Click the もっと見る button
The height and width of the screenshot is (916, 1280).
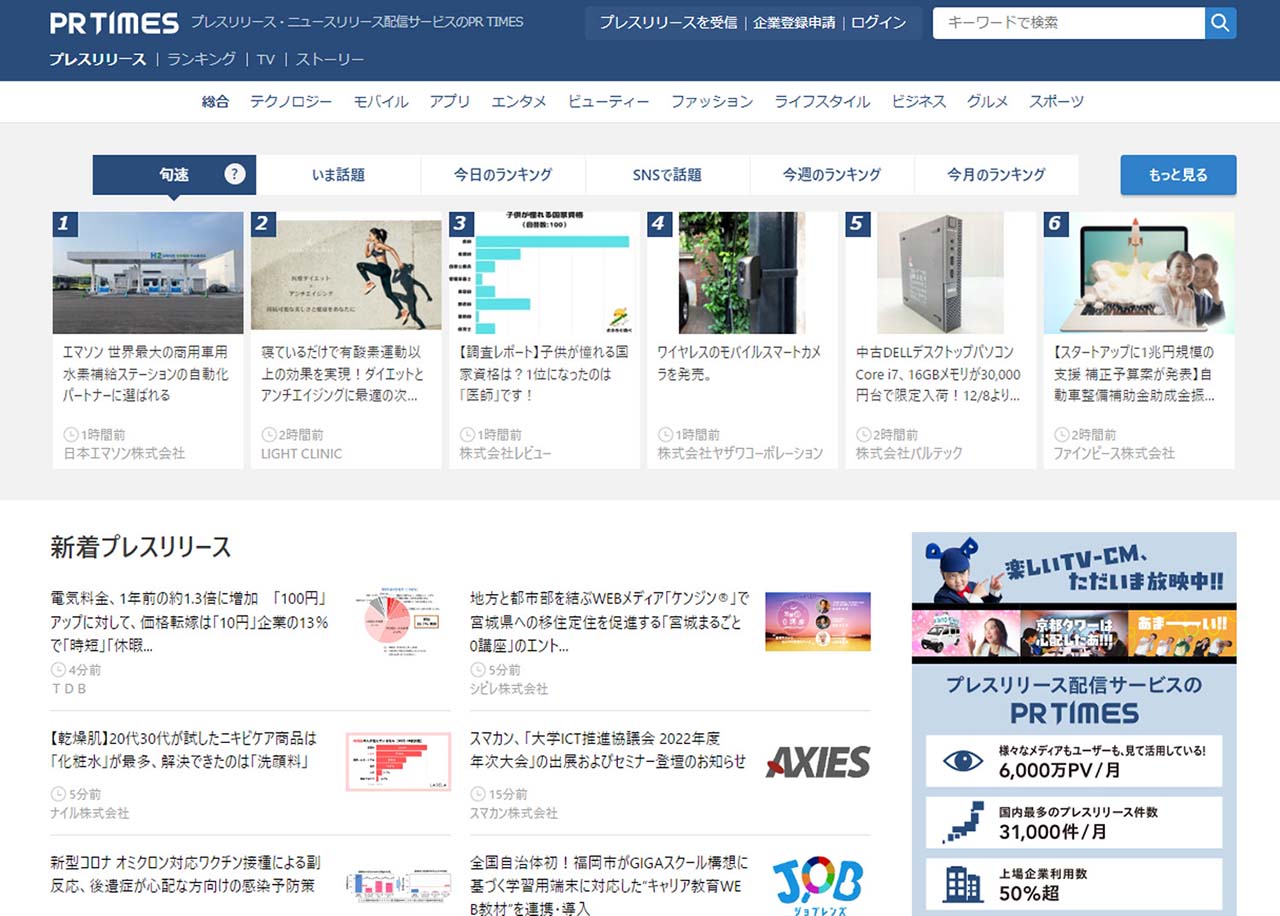[x=1178, y=175]
